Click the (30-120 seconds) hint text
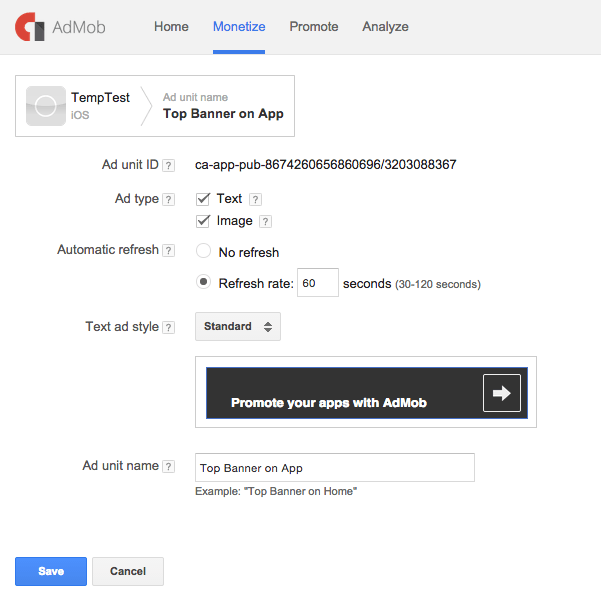601x605 pixels. [x=438, y=284]
